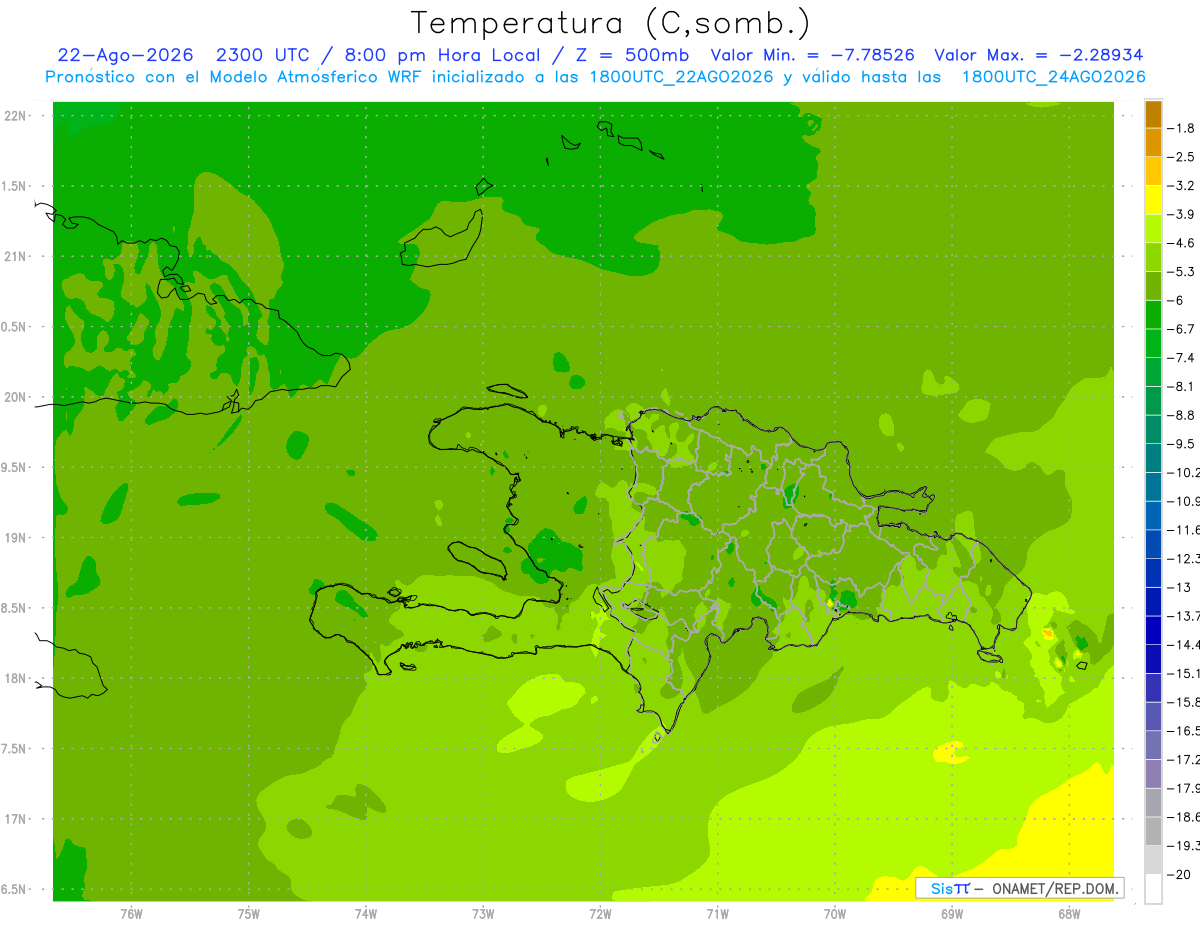
Task: Click the "2300 UTC" time text
Action: pyautogui.click(x=261, y=55)
